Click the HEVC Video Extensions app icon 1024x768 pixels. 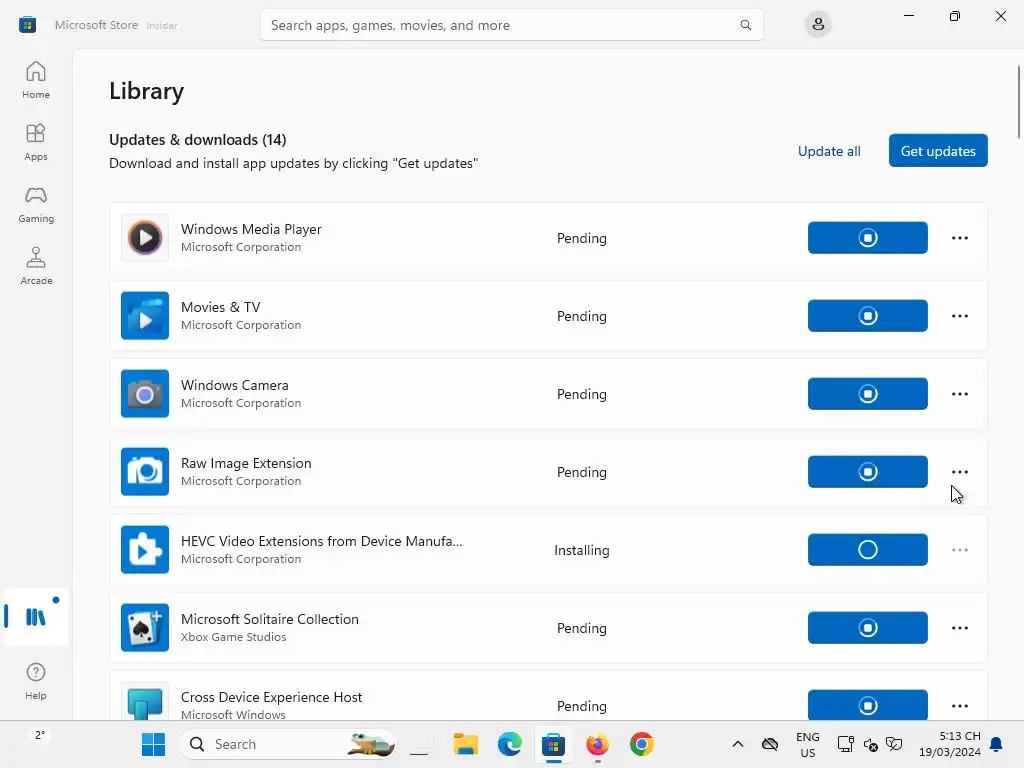coord(145,550)
